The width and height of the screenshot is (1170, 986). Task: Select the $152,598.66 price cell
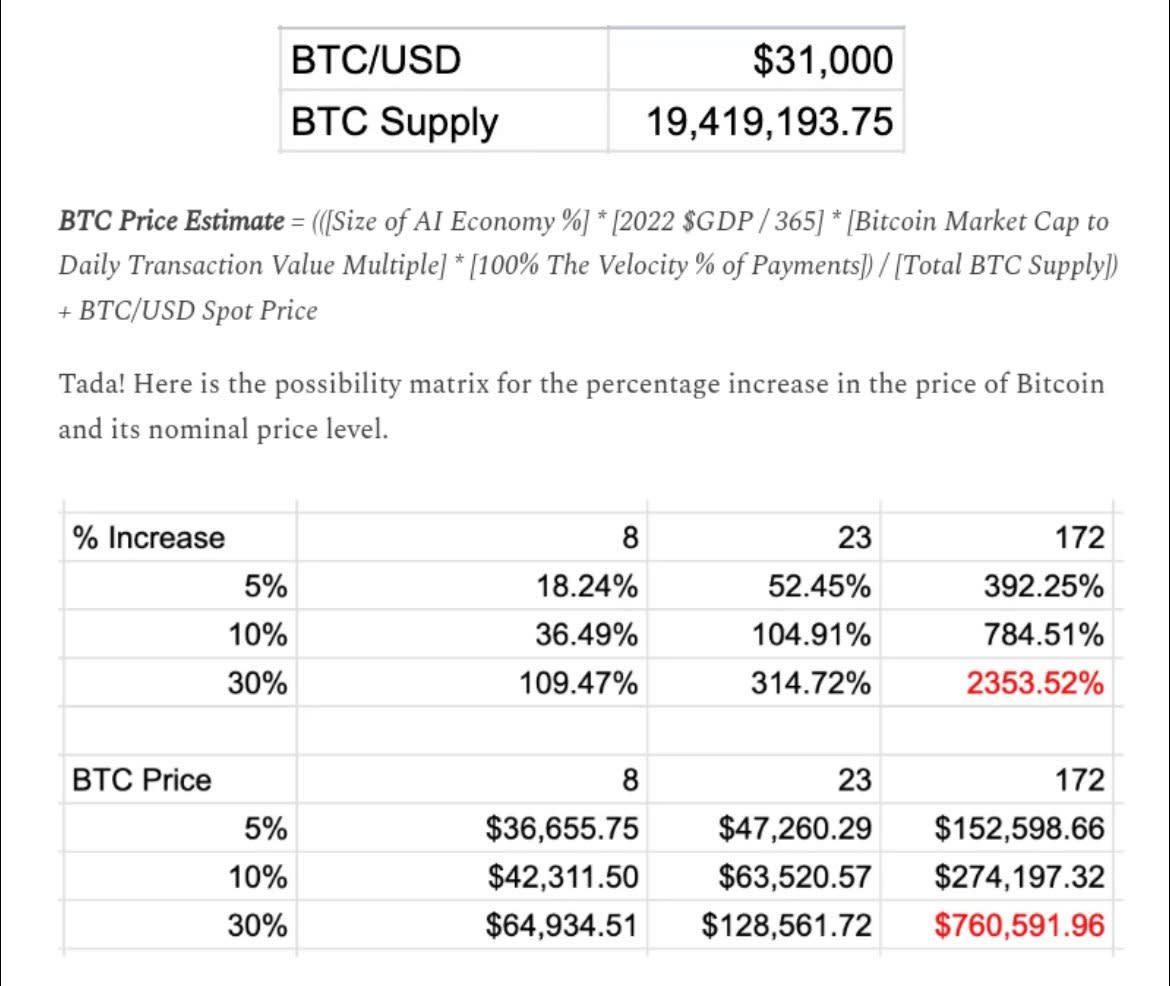(x=1020, y=829)
